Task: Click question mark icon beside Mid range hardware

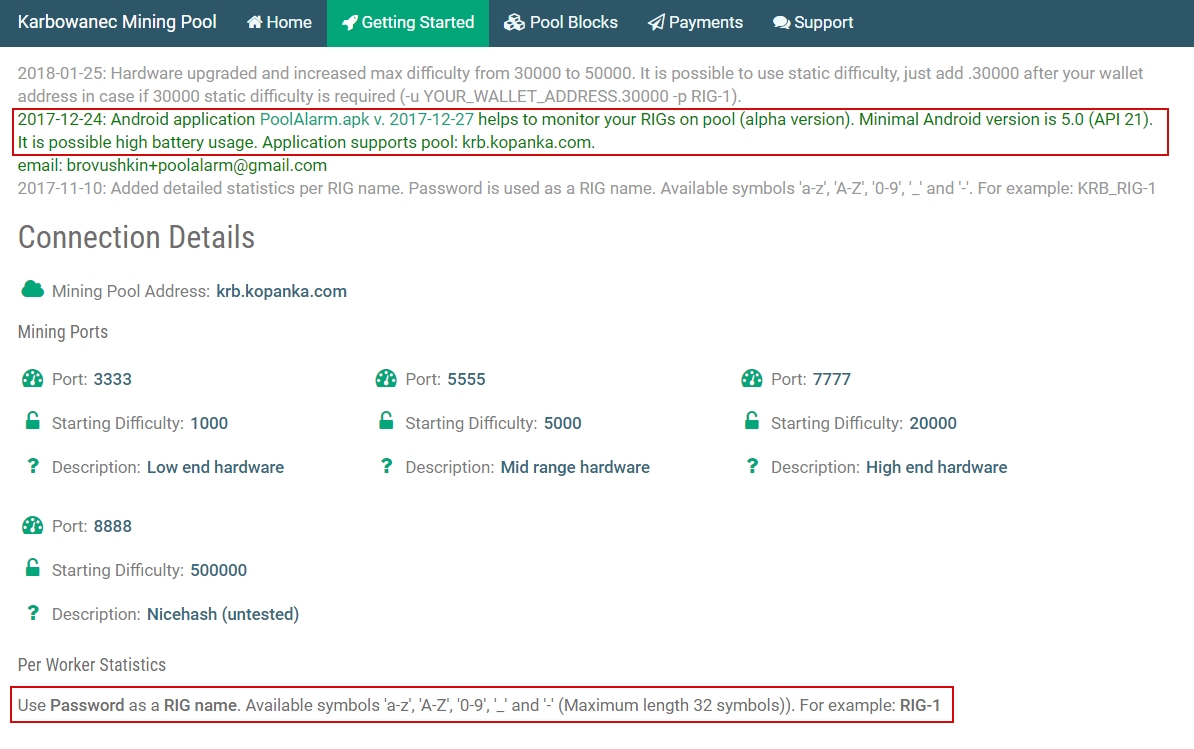Action: coord(386,466)
